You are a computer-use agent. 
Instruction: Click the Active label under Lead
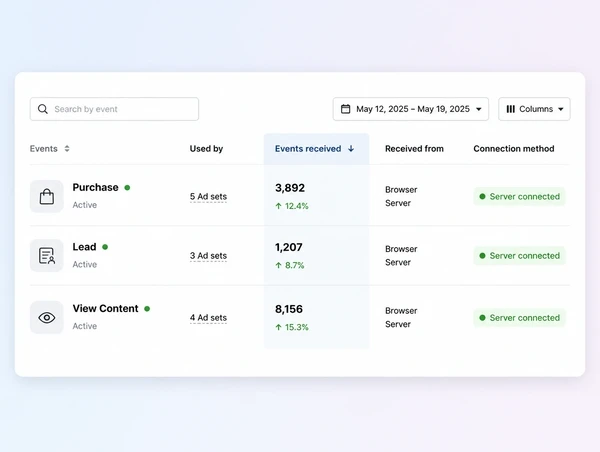point(85,264)
